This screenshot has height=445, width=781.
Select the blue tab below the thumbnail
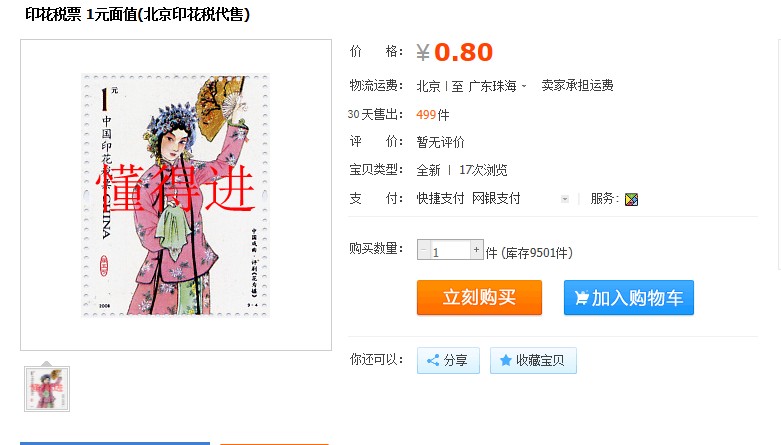[x=115, y=443]
